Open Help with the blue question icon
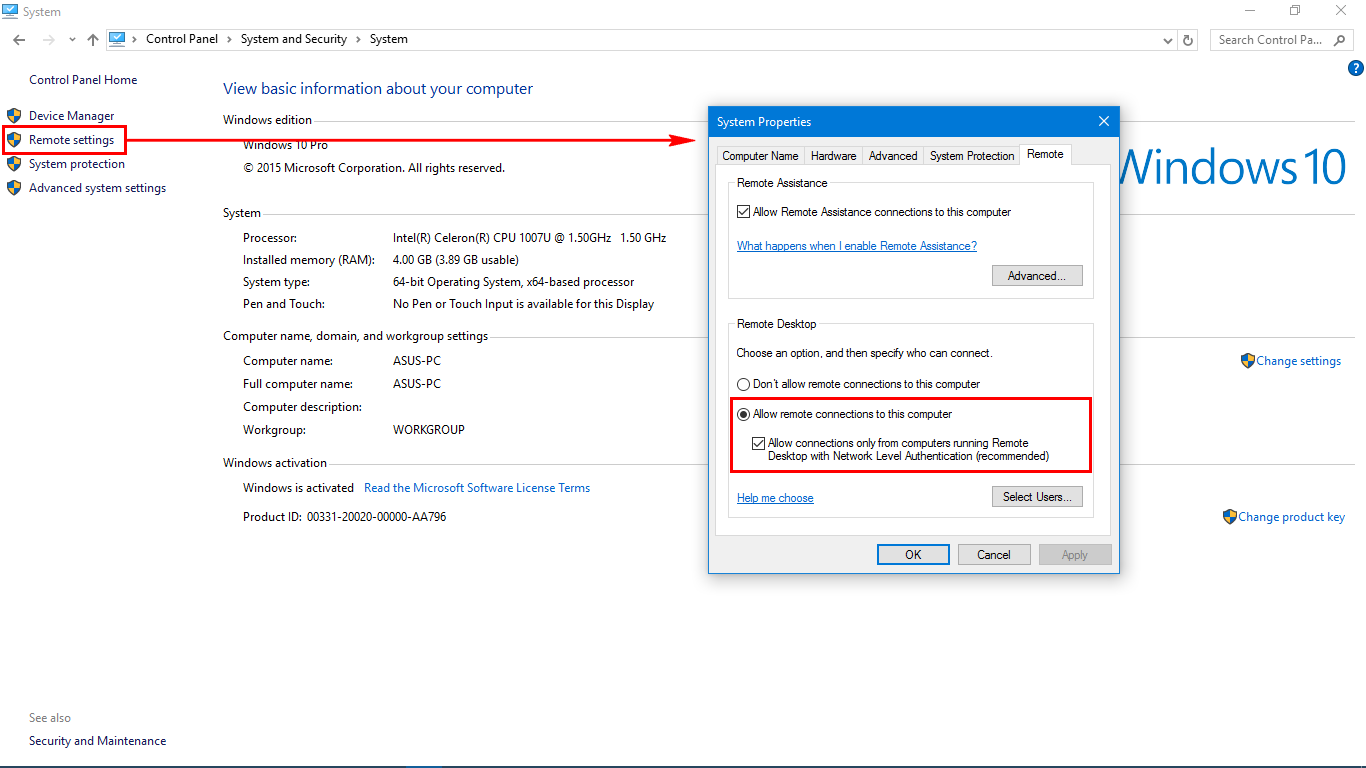 click(x=1356, y=68)
